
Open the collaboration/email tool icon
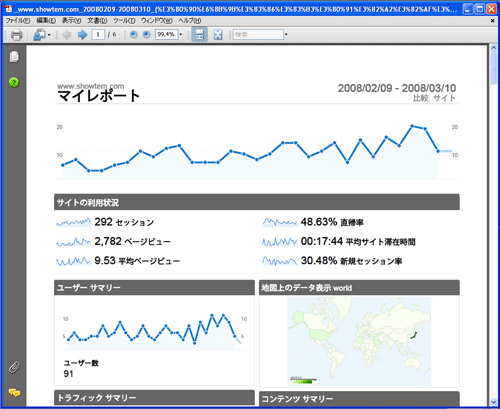pyautogui.click(x=40, y=35)
